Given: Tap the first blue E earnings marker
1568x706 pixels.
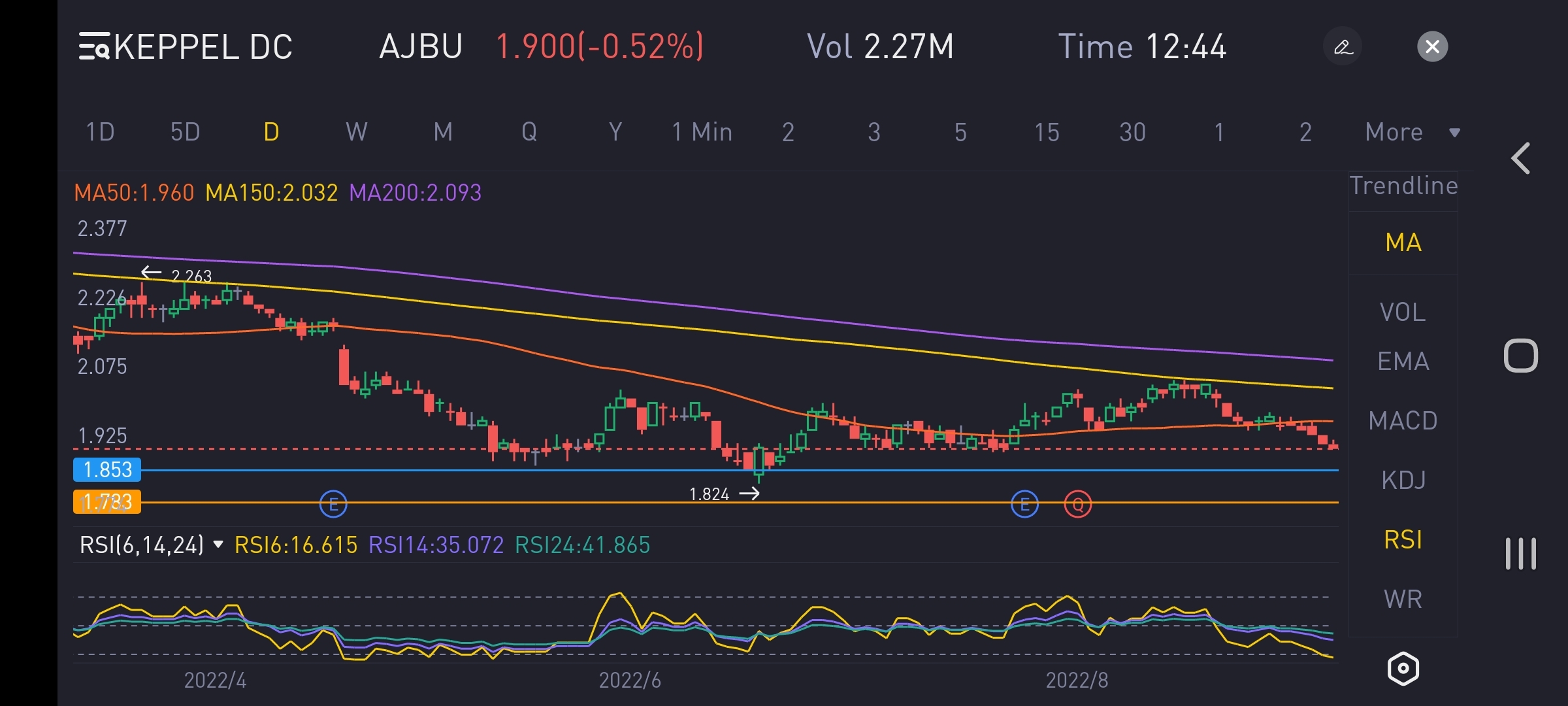Looking at the screenshot, I should pyautogui.click(x=333, y=504).
